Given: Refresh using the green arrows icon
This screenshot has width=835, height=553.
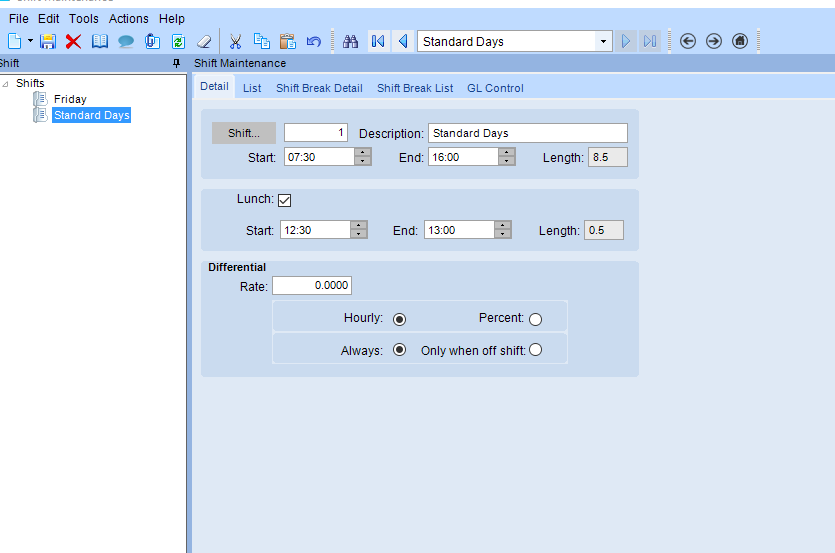Looking at the screenshot, I should pyautogui.click(x=178, y=41).
